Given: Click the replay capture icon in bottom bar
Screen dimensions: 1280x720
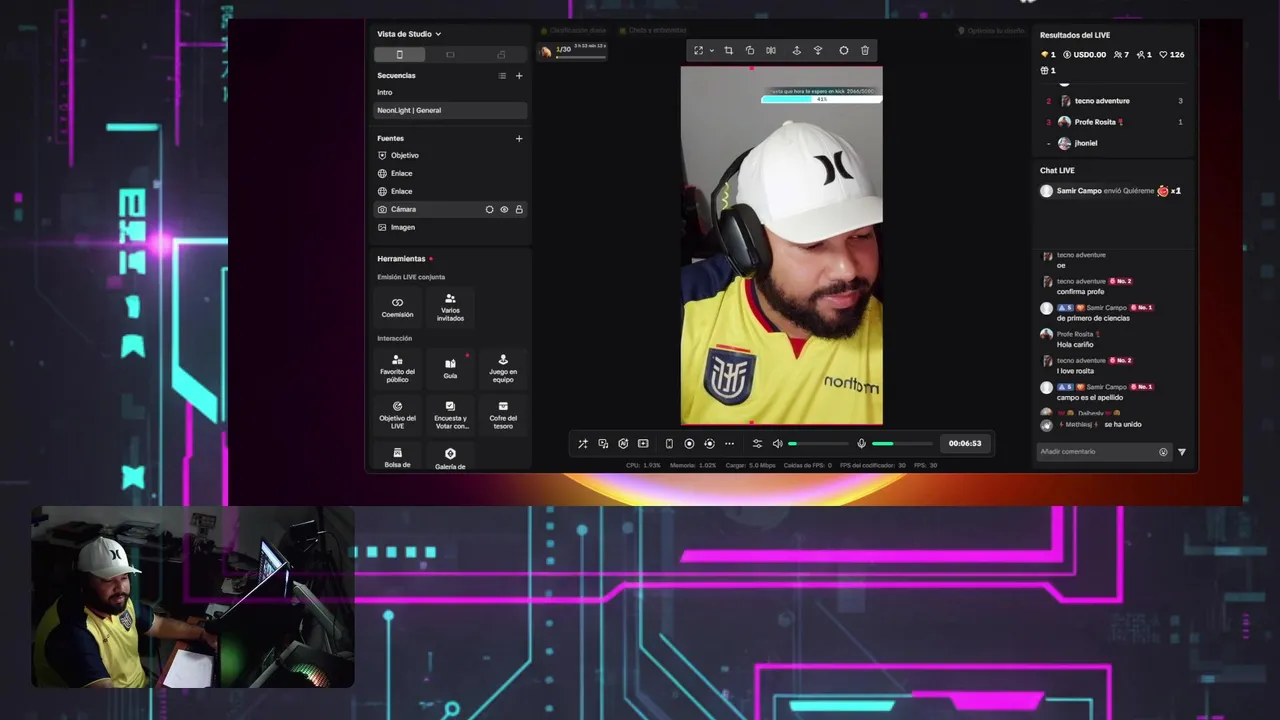Looking at the screenshot, I should (x=709, y=444).
